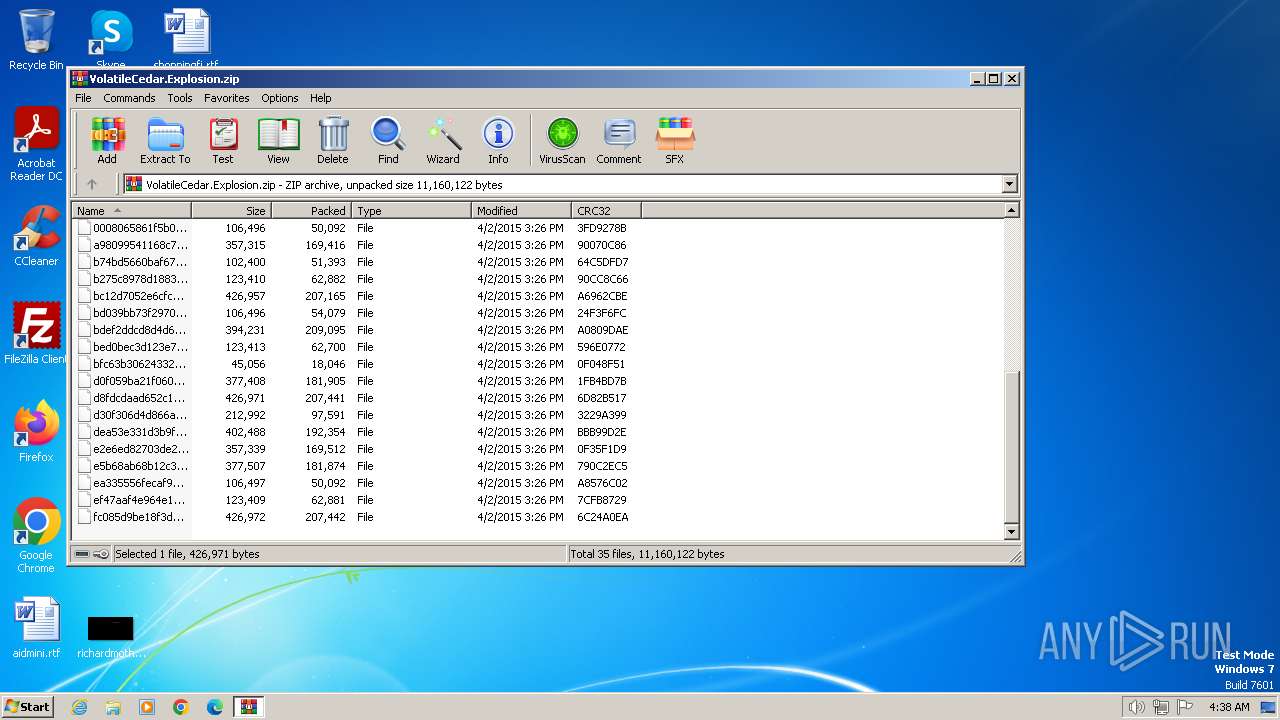Open Google Chrome desktop shortcut

[36, 536]
